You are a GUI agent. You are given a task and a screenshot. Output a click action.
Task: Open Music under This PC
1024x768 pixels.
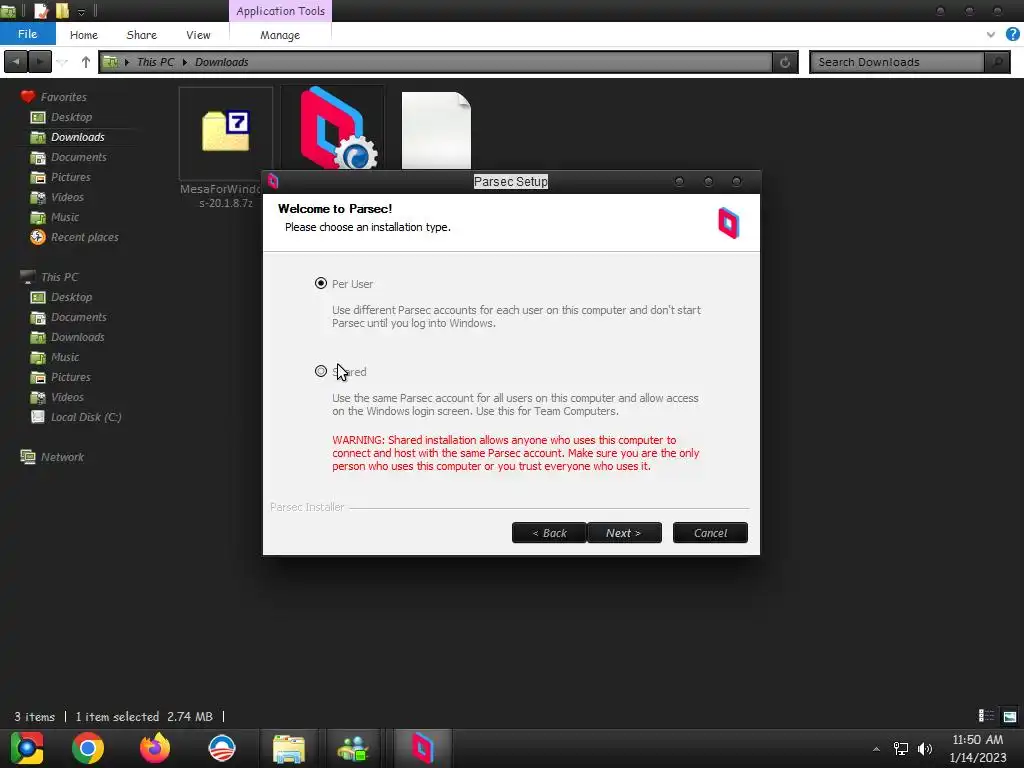tap(65, 357)
